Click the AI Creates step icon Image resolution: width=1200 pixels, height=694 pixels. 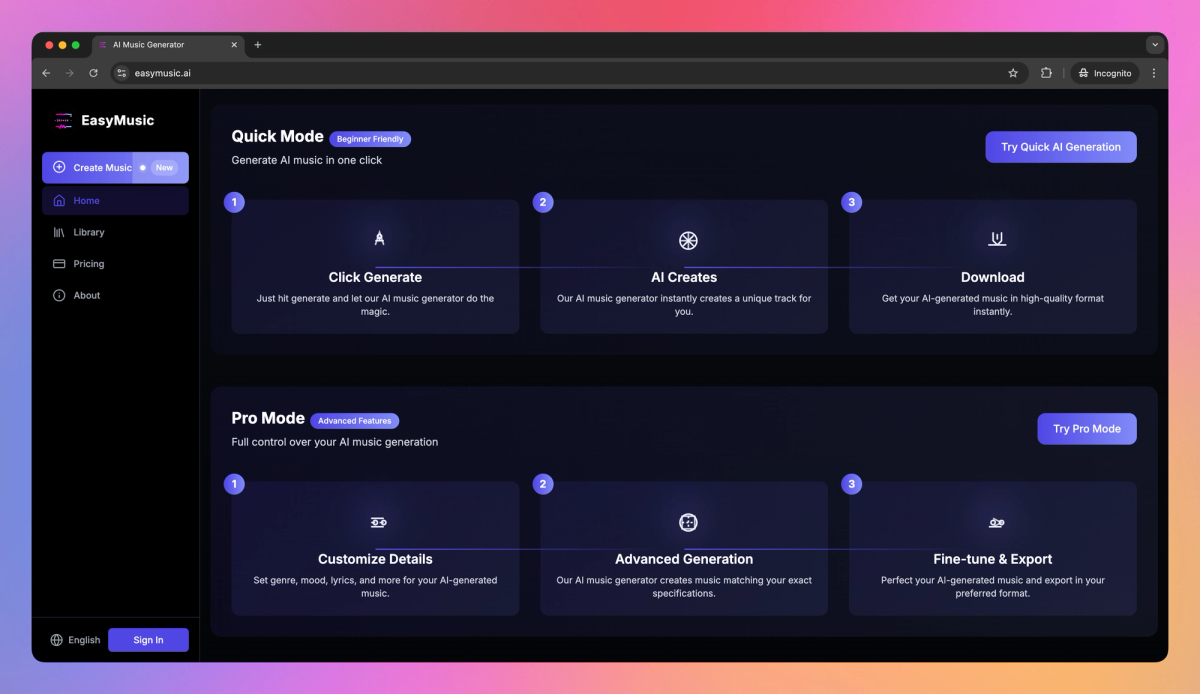pos(687,240)
